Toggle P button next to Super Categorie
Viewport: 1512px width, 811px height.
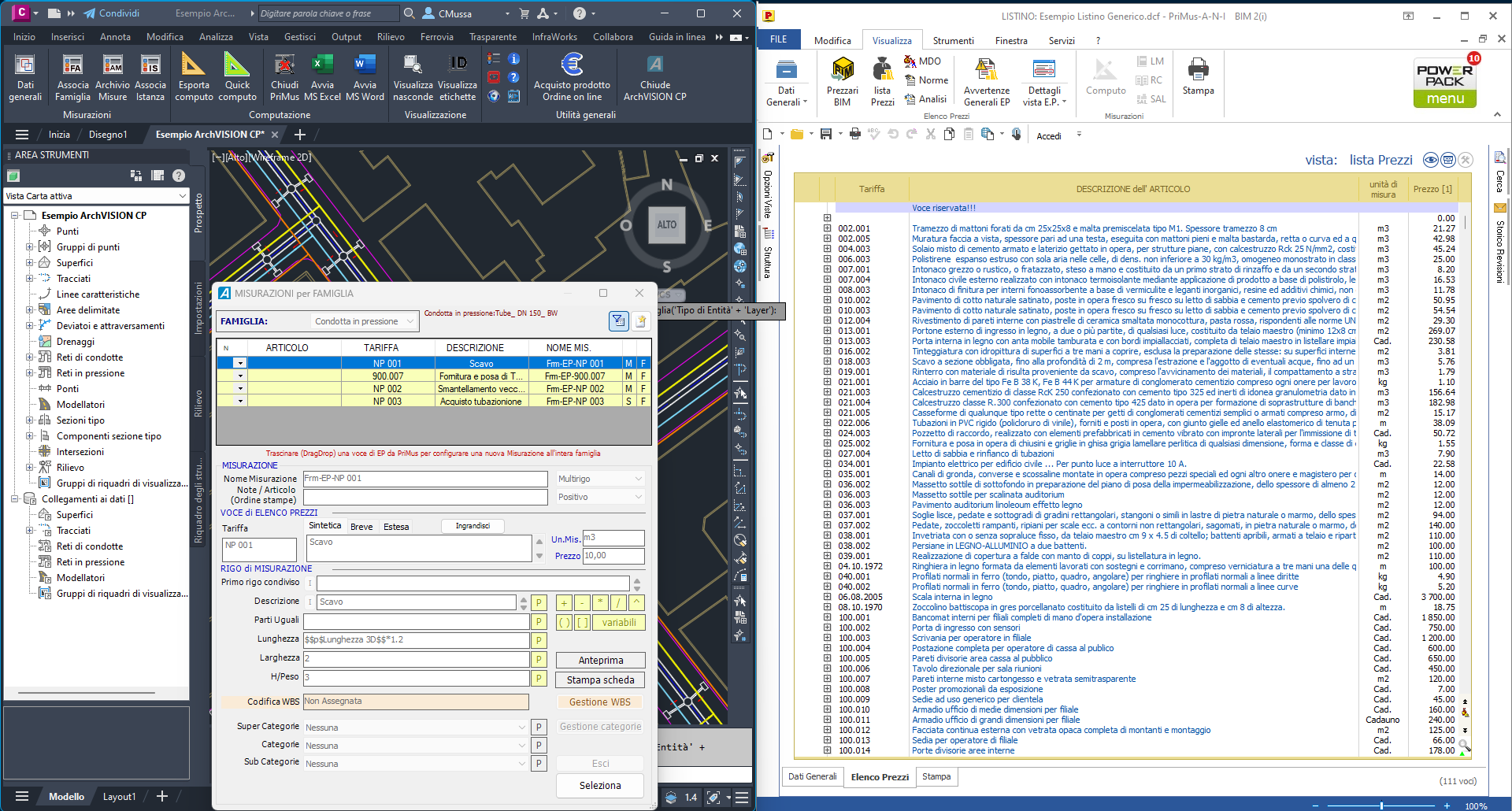coord(539,728)
